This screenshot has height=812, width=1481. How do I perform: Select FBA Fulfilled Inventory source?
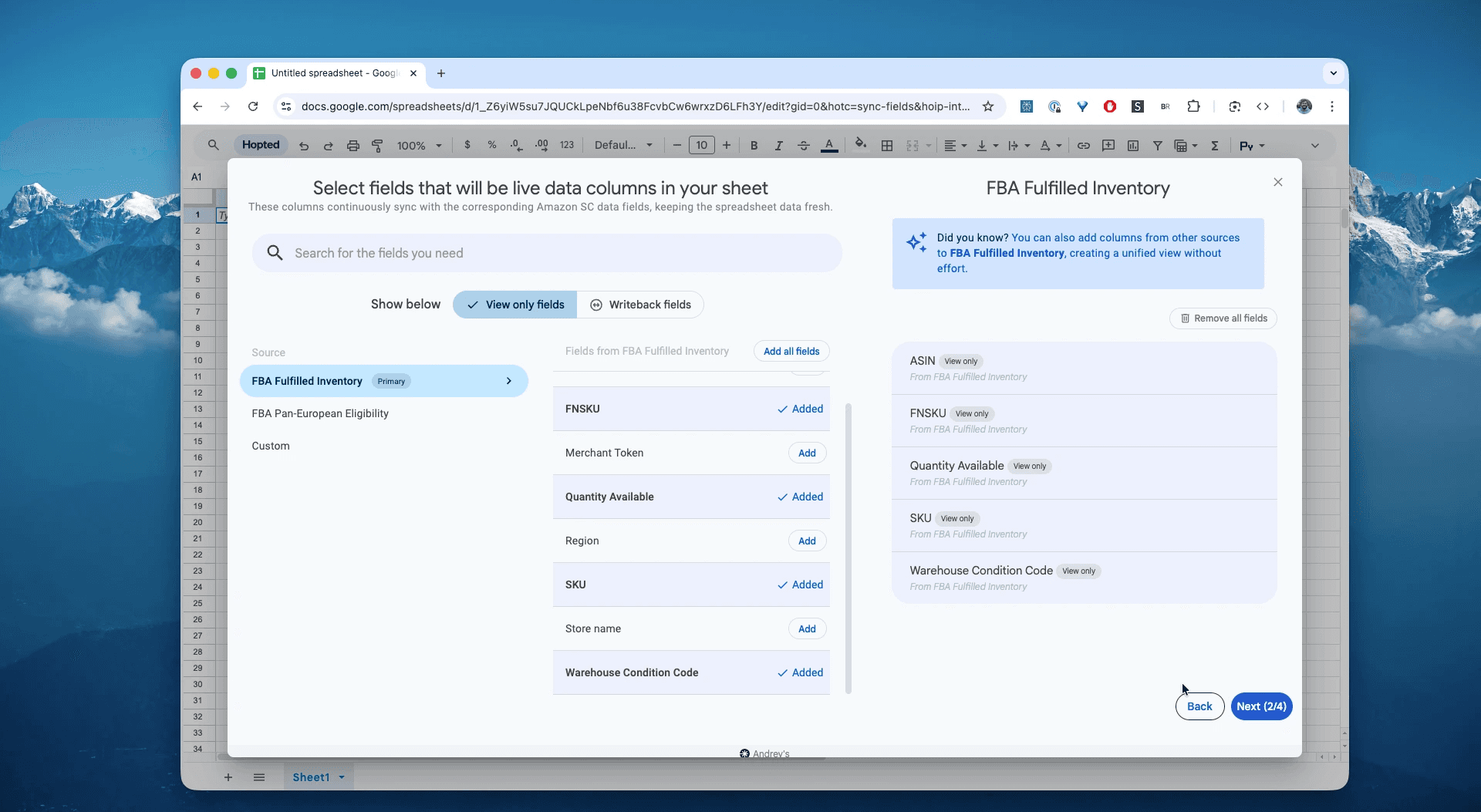click(383, 381)
